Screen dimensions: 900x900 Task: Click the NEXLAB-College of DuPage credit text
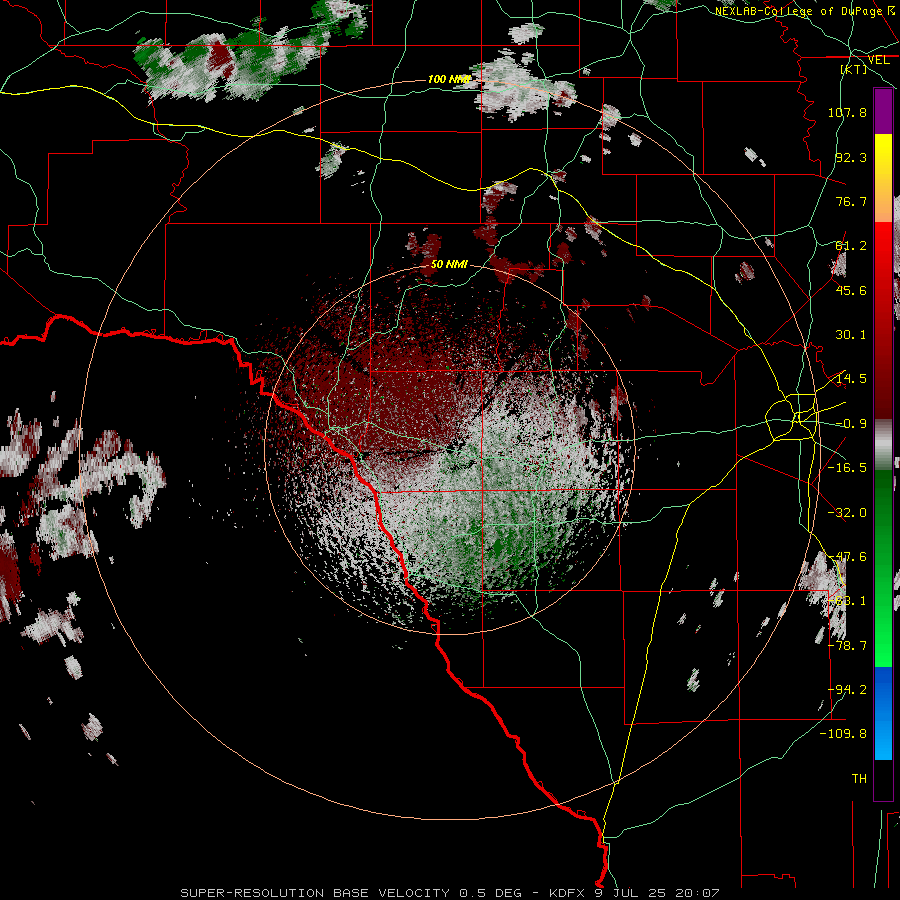tap(798, 11)
